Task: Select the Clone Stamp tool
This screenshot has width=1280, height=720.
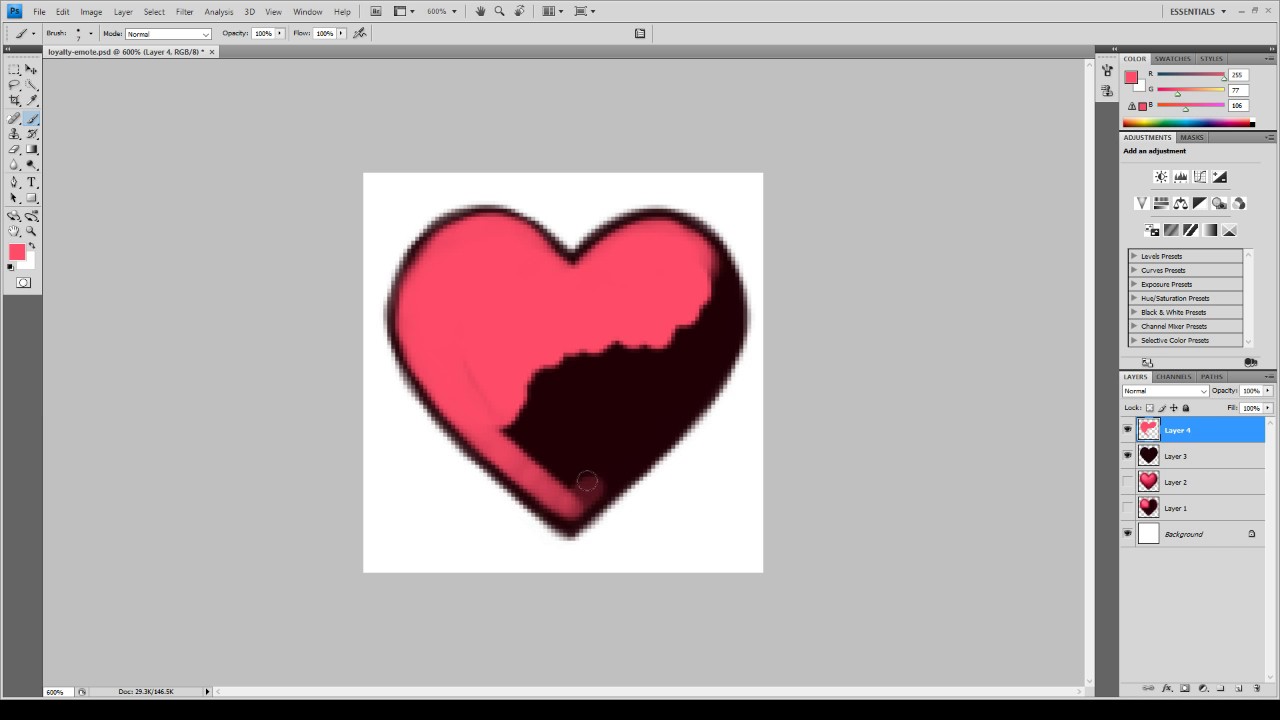Action: click(x=14, y=133)
